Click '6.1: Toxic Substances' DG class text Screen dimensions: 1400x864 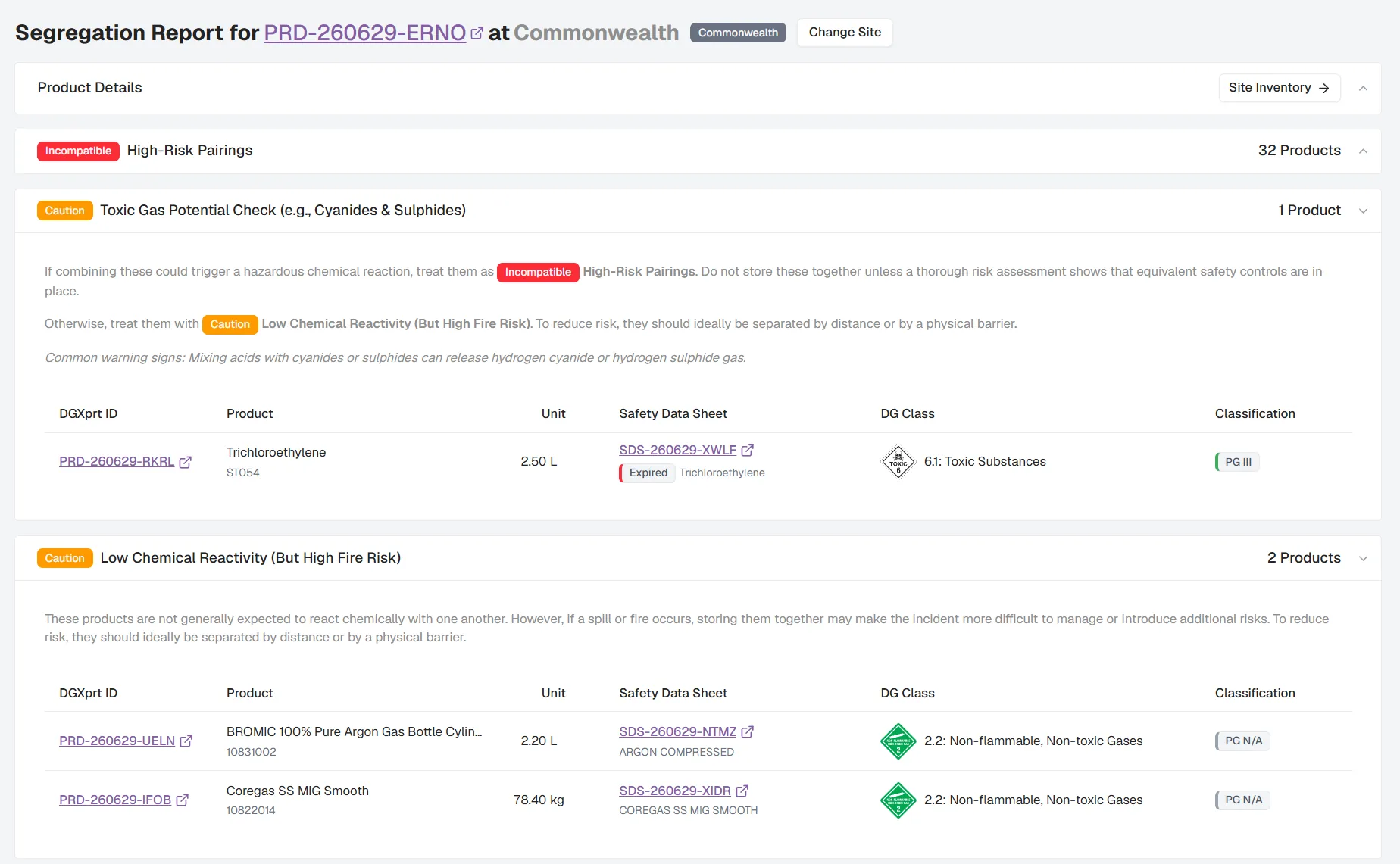985,461
